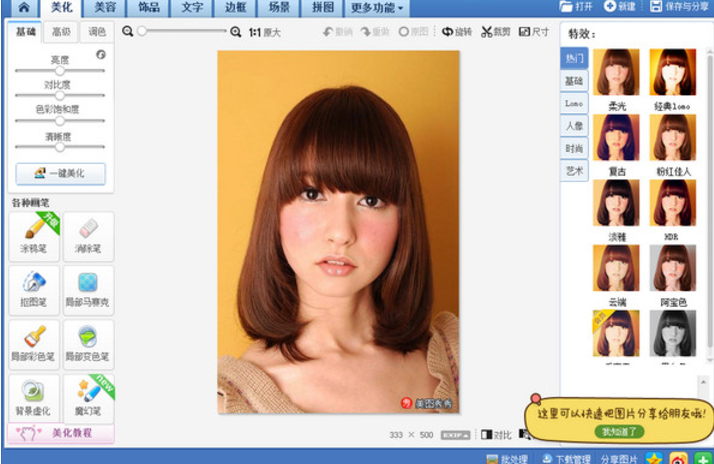Apply the 阿宝色 effect thumbnail
This screenshot has width=714, height=464.
[673, 268]
